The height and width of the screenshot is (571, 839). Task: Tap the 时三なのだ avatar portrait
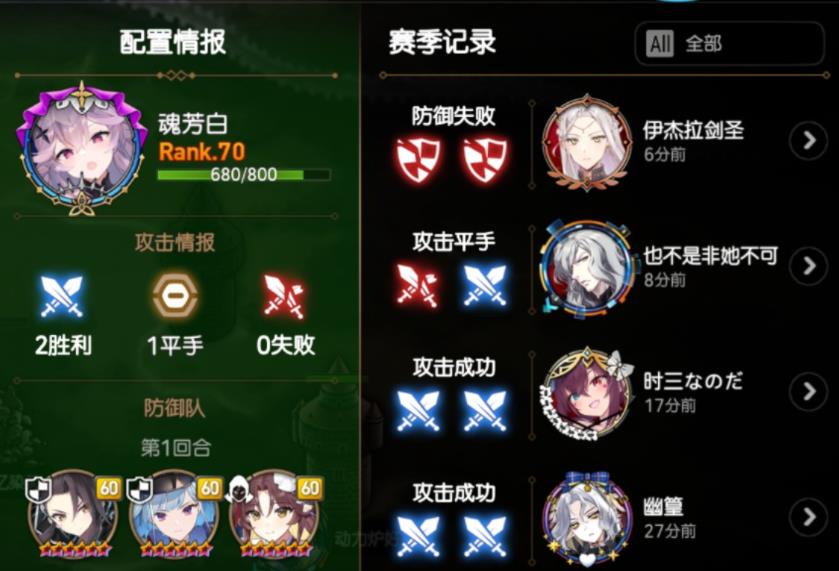pos(586,393)
